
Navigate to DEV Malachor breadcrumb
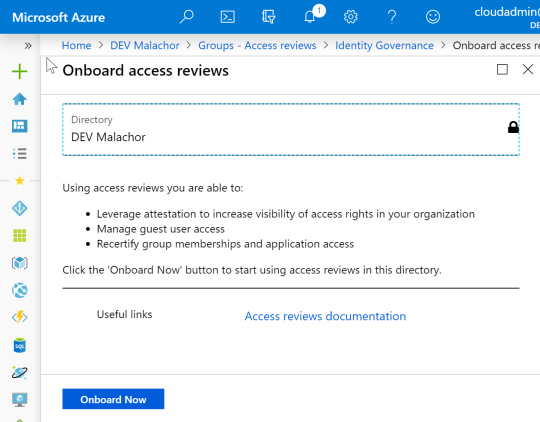click(145, 45)
